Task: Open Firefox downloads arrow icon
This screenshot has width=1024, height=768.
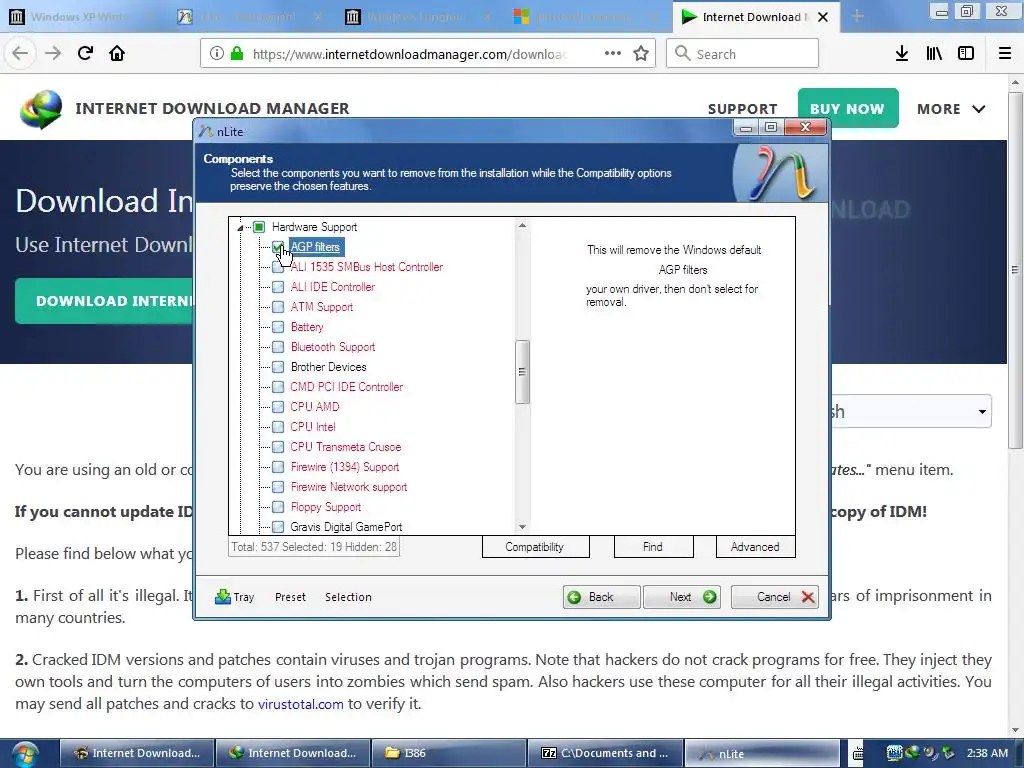Action: click(902, 54)
